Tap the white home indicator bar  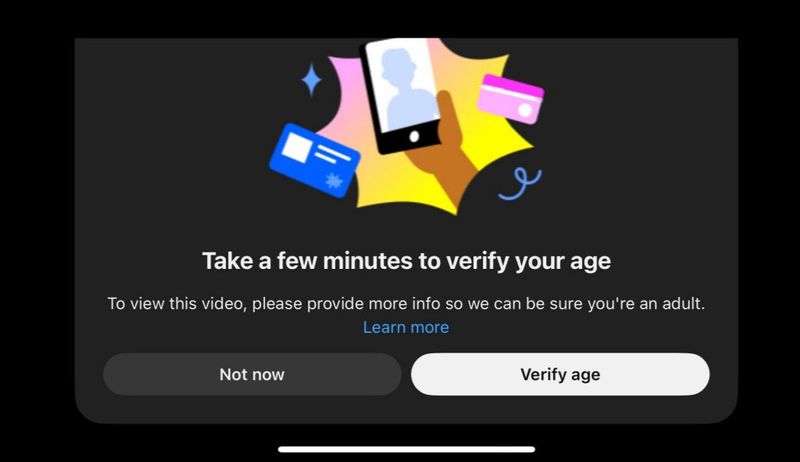[x=407, y=449]
